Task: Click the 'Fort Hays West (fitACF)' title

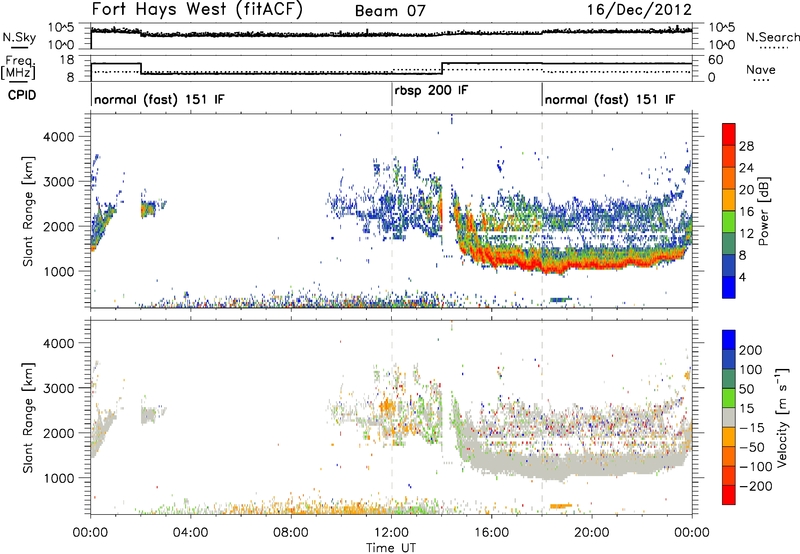Action: click(197, 9)
